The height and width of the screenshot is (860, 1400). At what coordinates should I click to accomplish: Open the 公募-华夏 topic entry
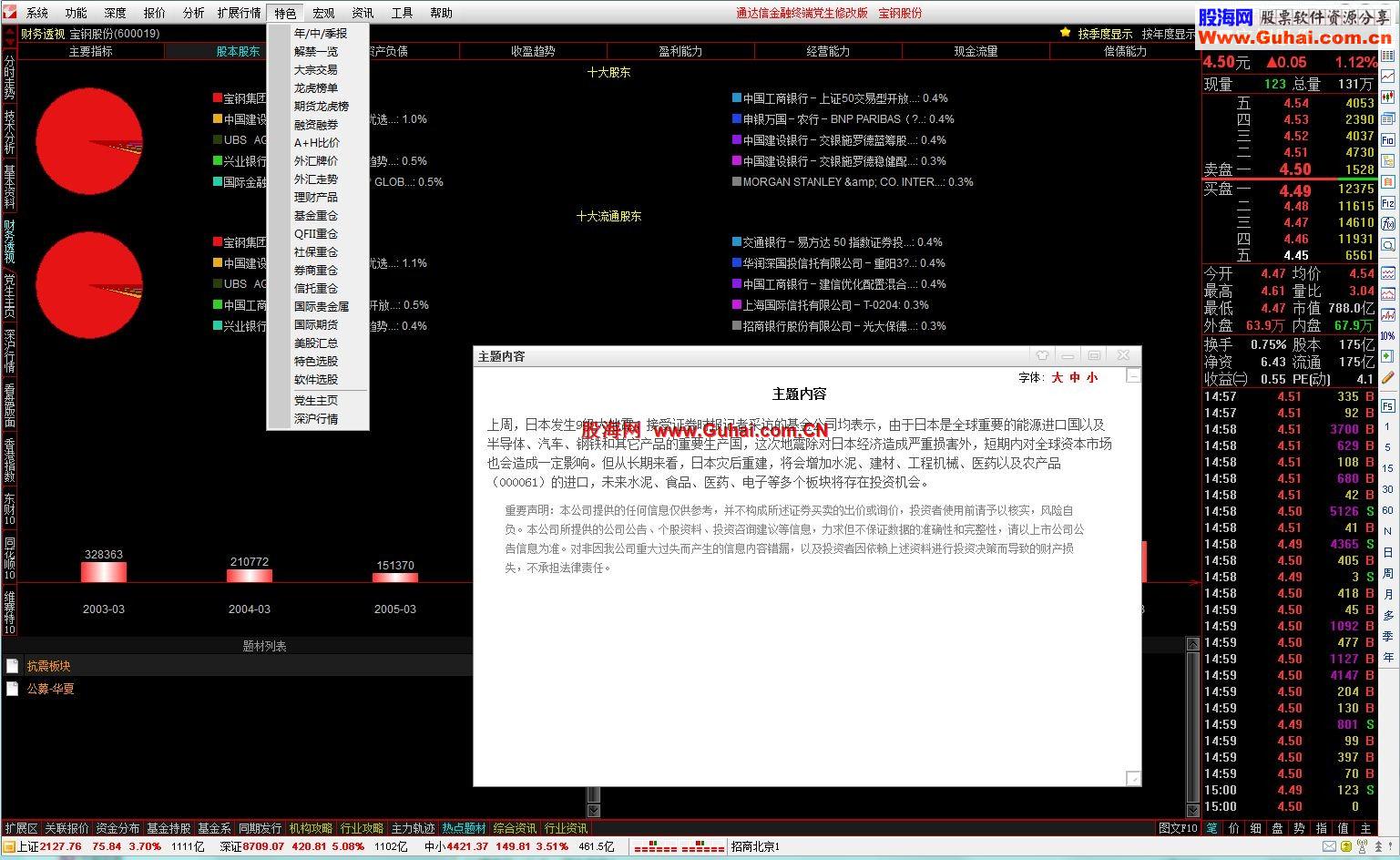point(50,689)
